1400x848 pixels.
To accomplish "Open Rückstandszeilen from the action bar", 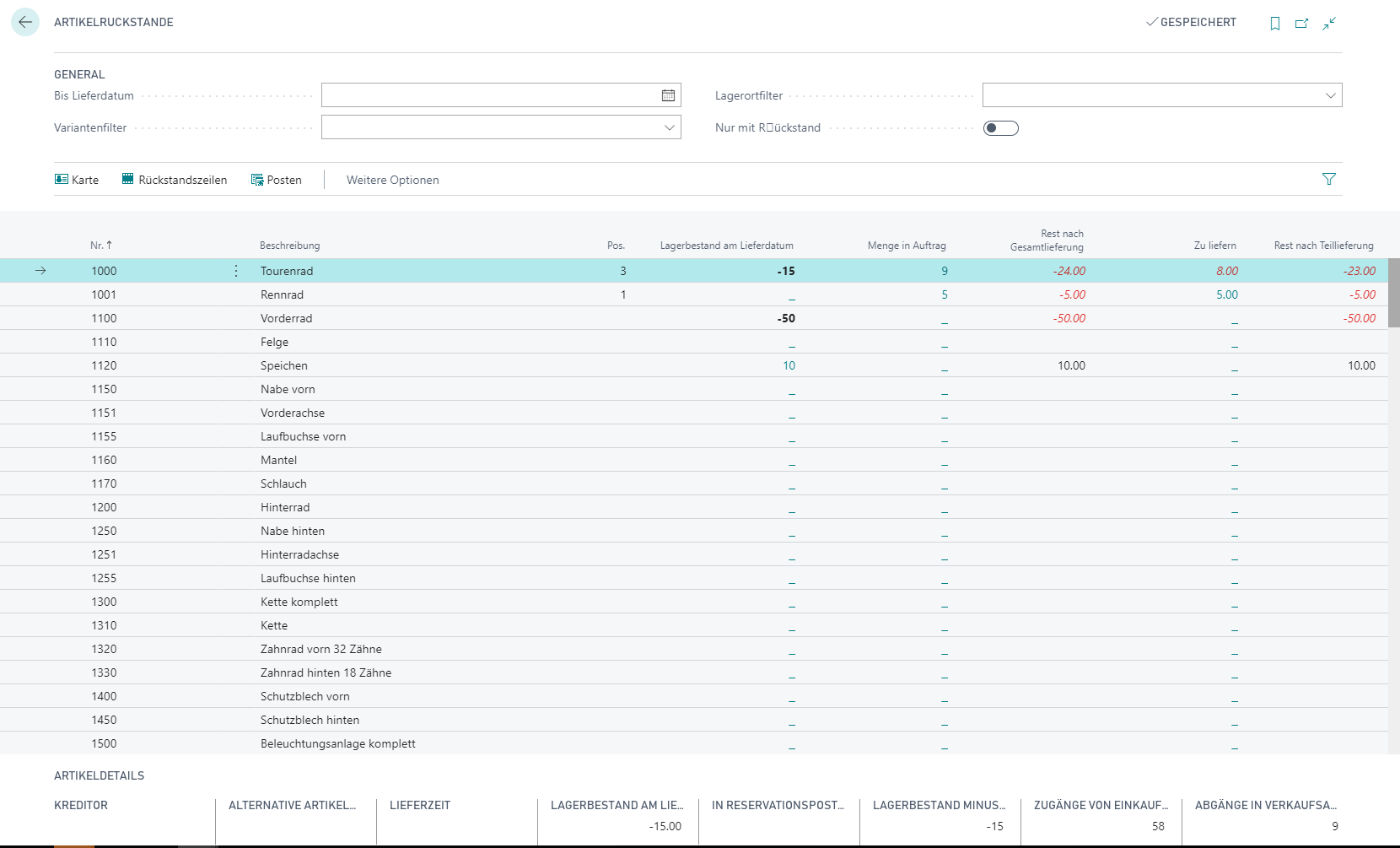I will [175, 180].
